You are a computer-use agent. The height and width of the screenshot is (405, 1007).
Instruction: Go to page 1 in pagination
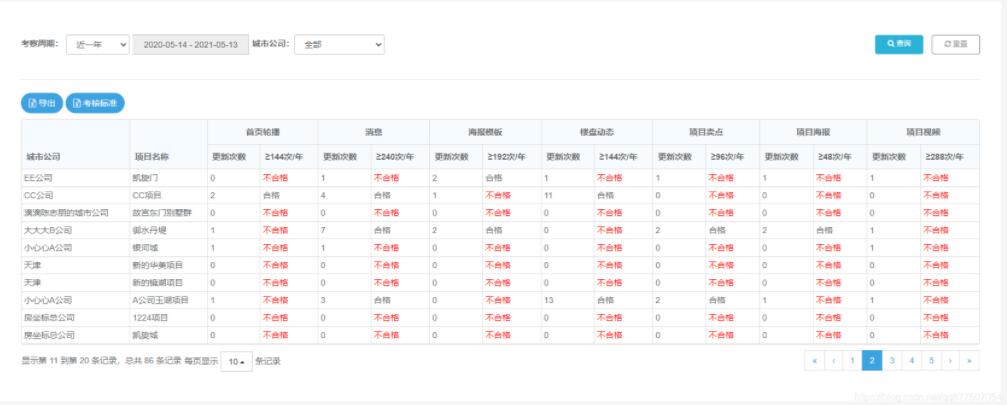coord(852,361)
